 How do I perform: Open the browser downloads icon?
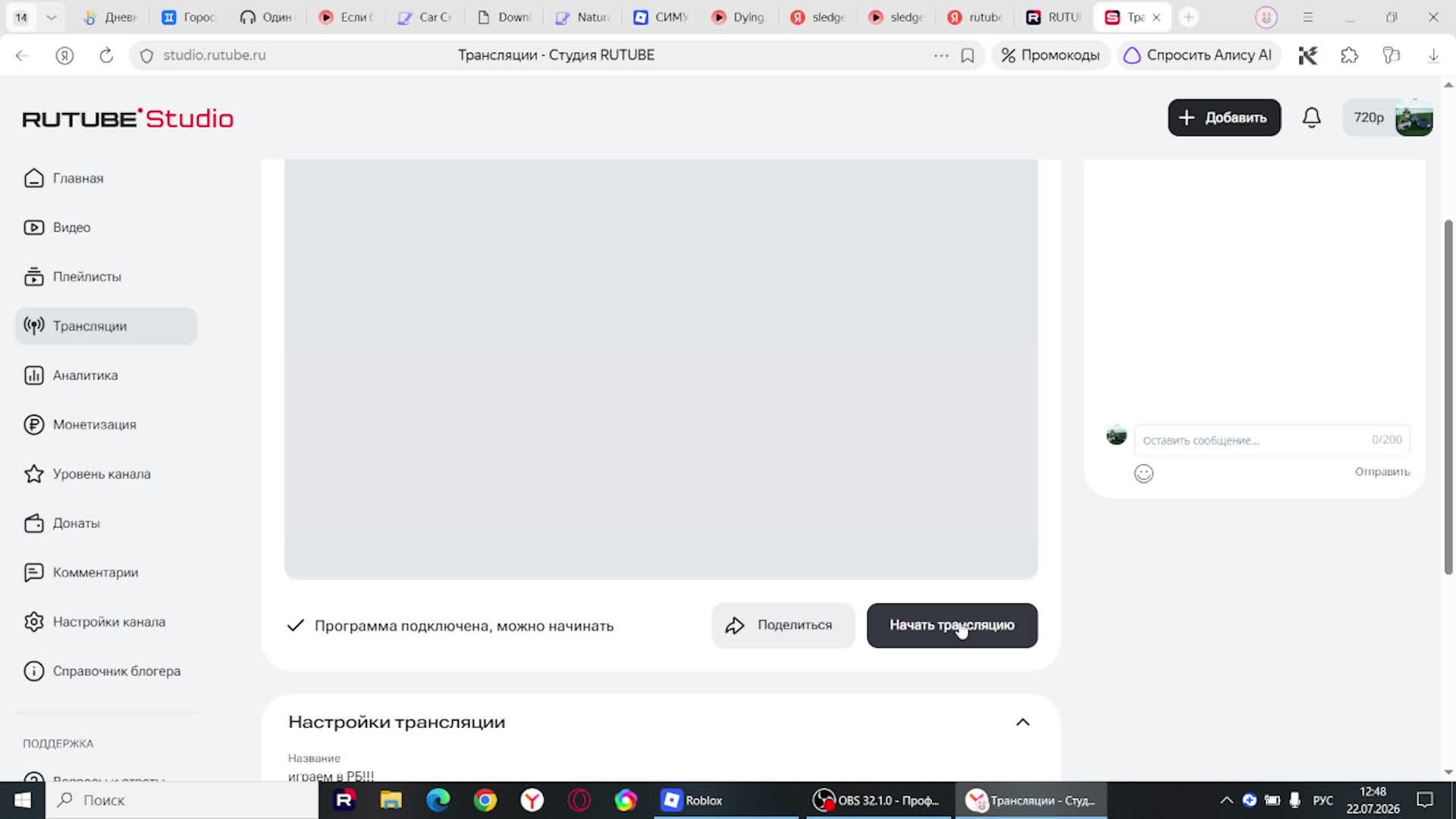1433,55
